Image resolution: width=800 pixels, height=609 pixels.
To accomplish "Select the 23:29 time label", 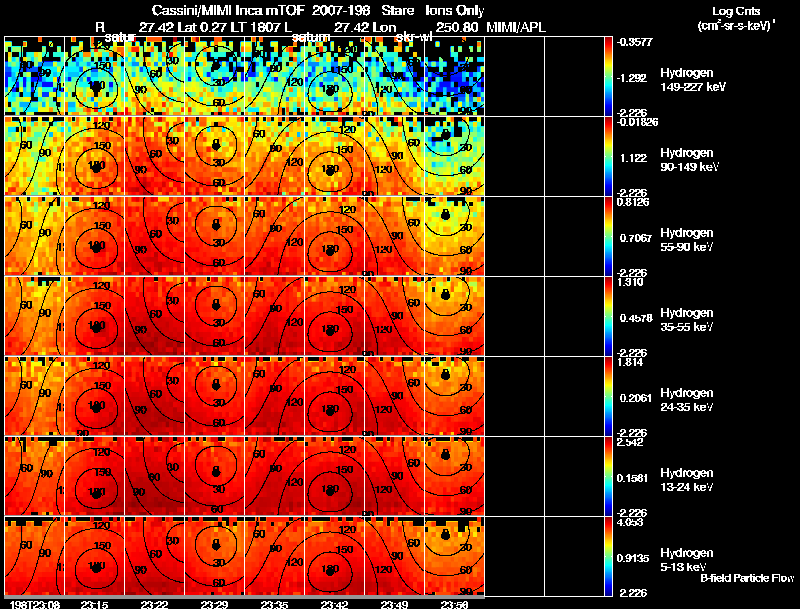I will (214, 605).
